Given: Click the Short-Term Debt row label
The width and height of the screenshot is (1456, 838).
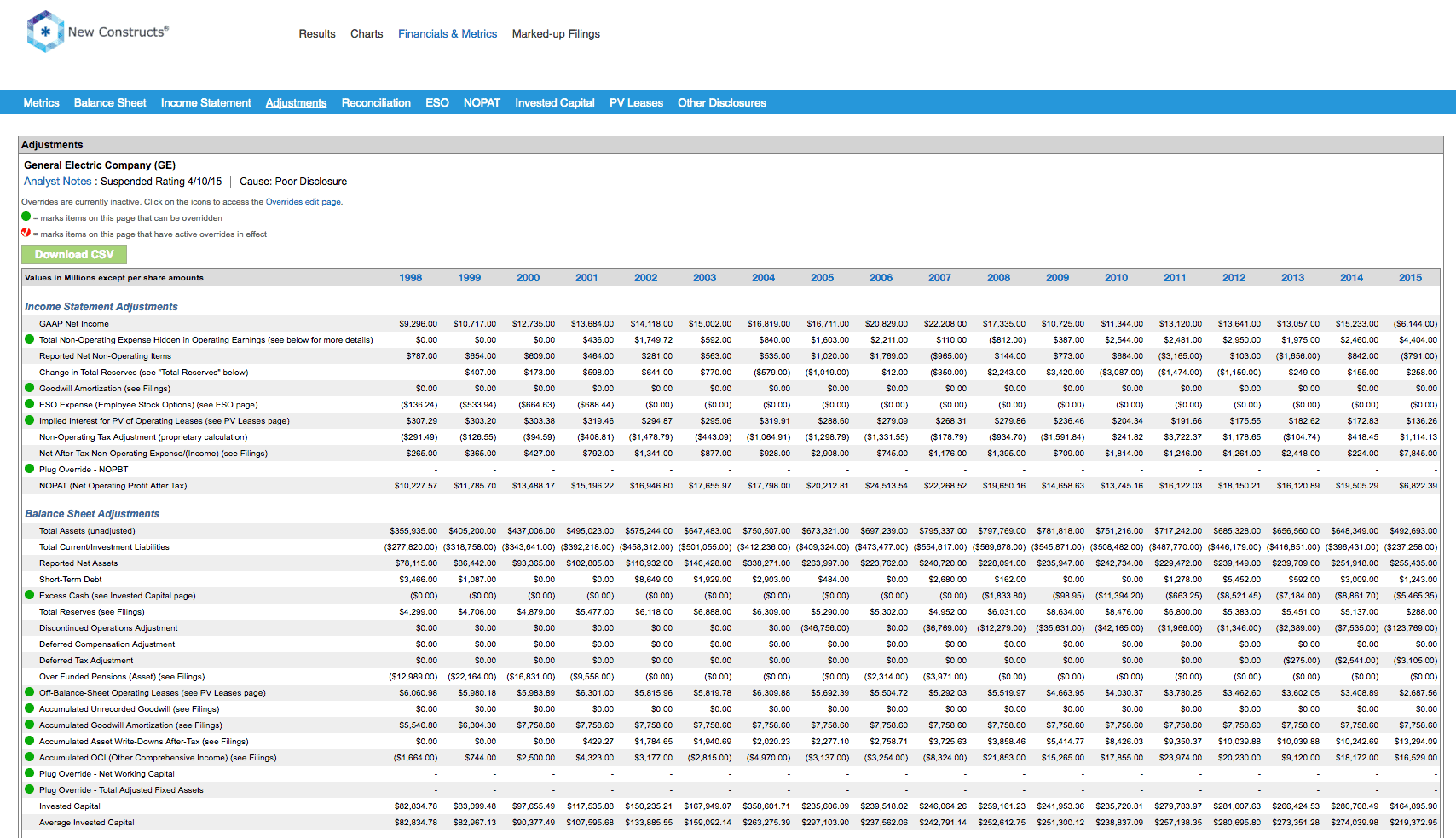Looking at the screenshot, I should pos(71,580).
